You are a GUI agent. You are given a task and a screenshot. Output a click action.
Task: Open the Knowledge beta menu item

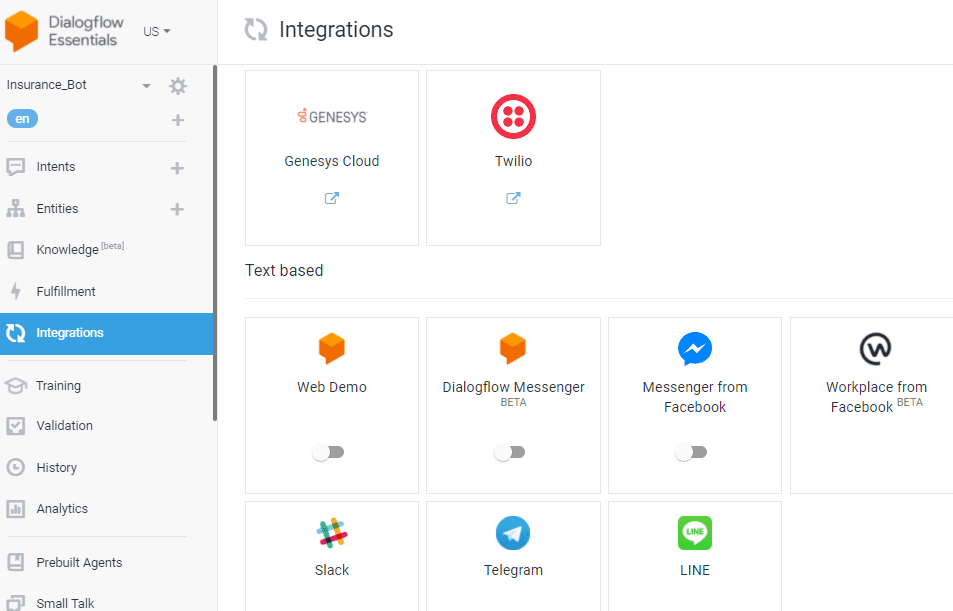coord(80,249)
